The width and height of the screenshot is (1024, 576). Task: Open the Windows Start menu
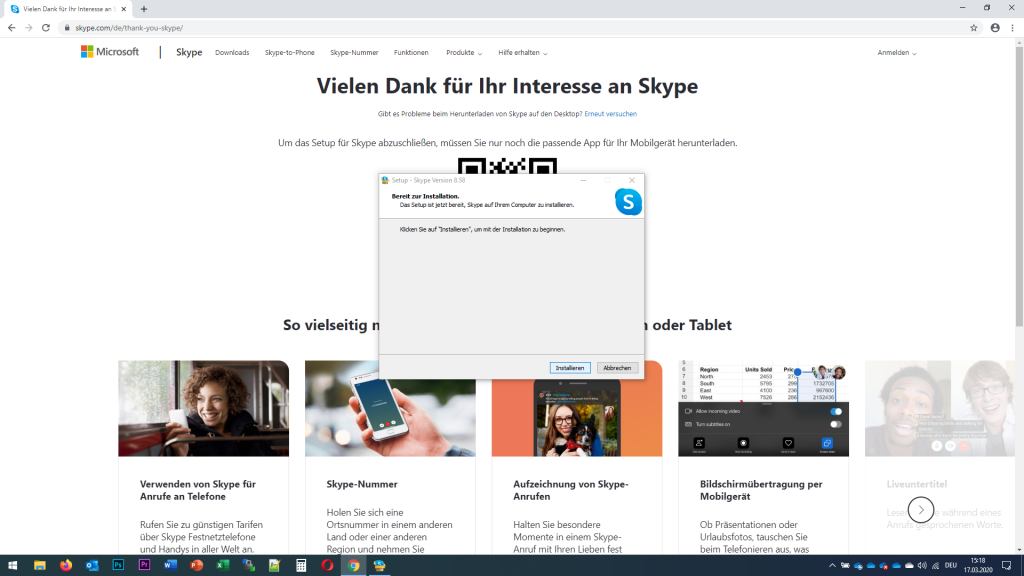click(12, 566)
